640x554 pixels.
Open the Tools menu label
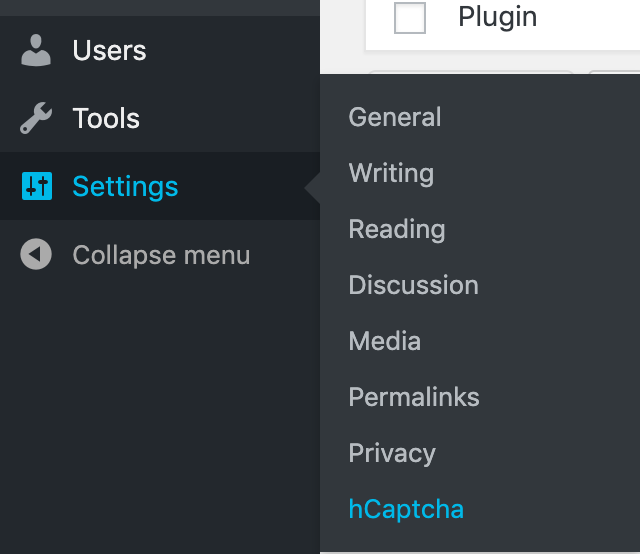point(106,119)
